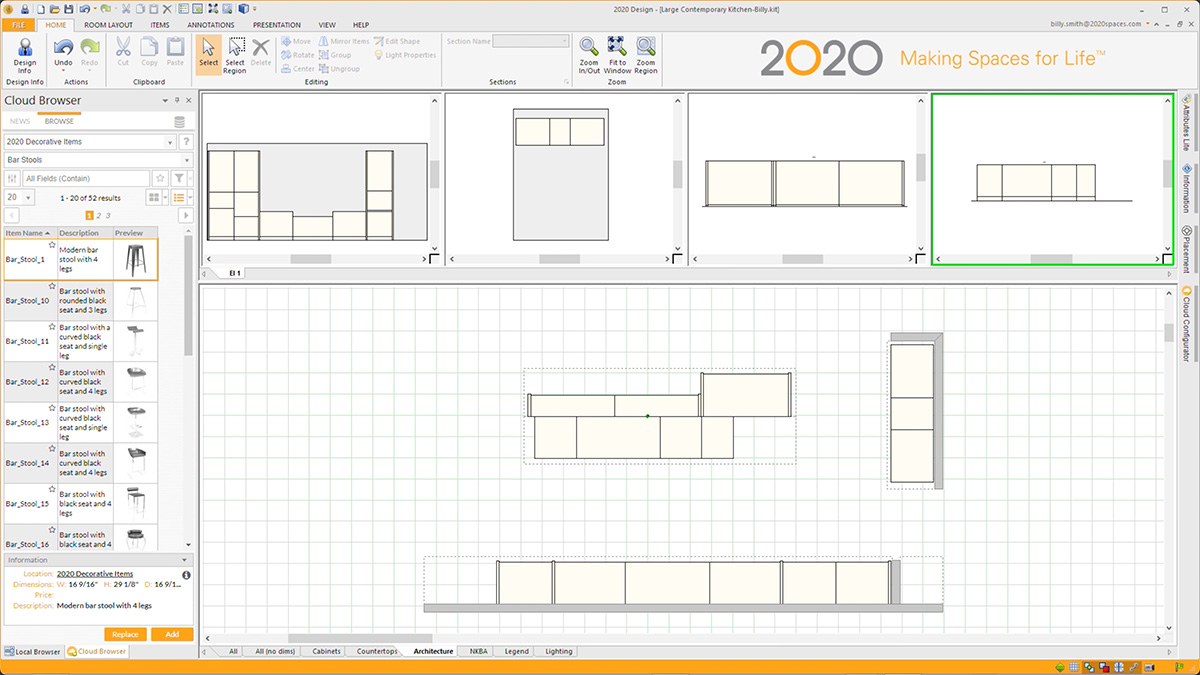This screenshot has height=675, width=1200.
Task: Switch to PRESENTATION ribbon tab
Action: click(x=277, y=24)
